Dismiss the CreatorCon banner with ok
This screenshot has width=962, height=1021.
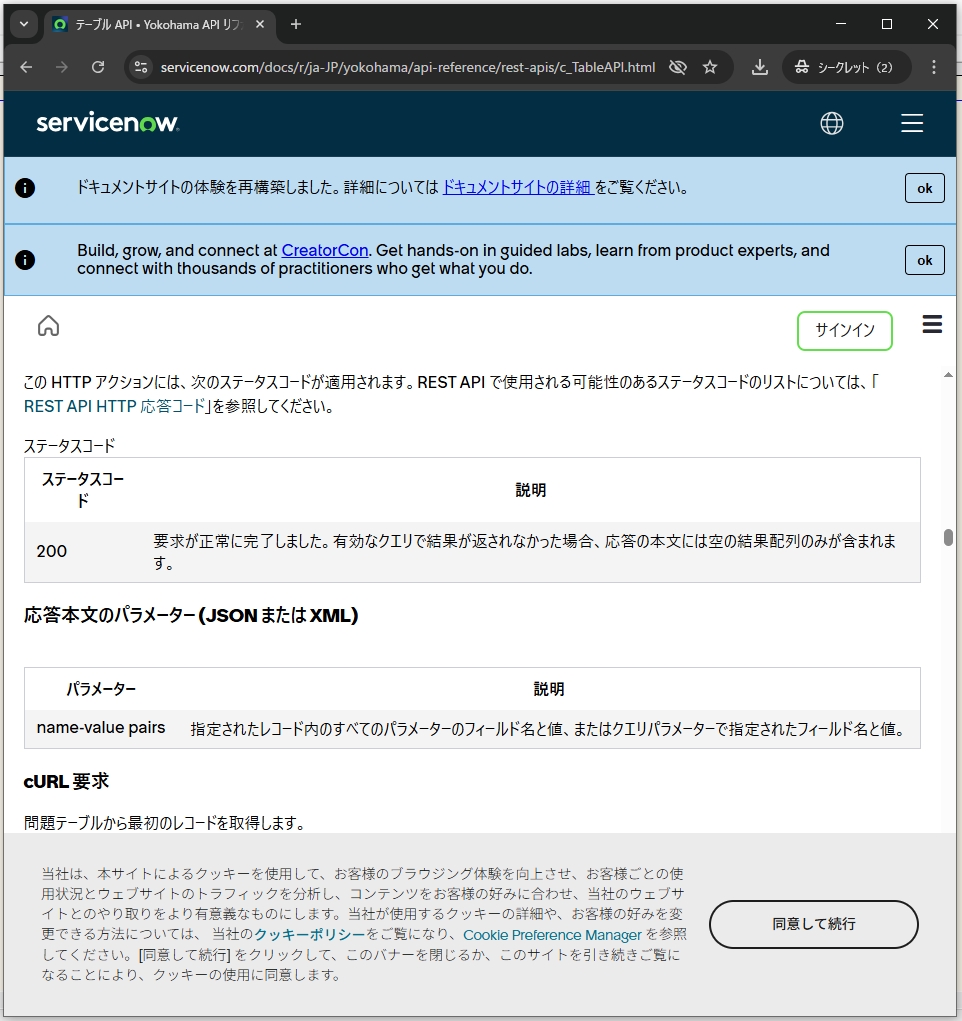924,260
